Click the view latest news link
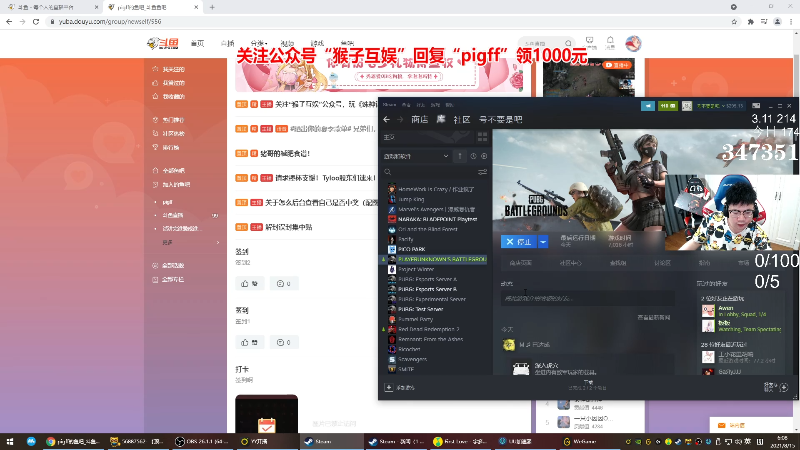This screenshot has height=450, width=800. click(x=654, y=317)
